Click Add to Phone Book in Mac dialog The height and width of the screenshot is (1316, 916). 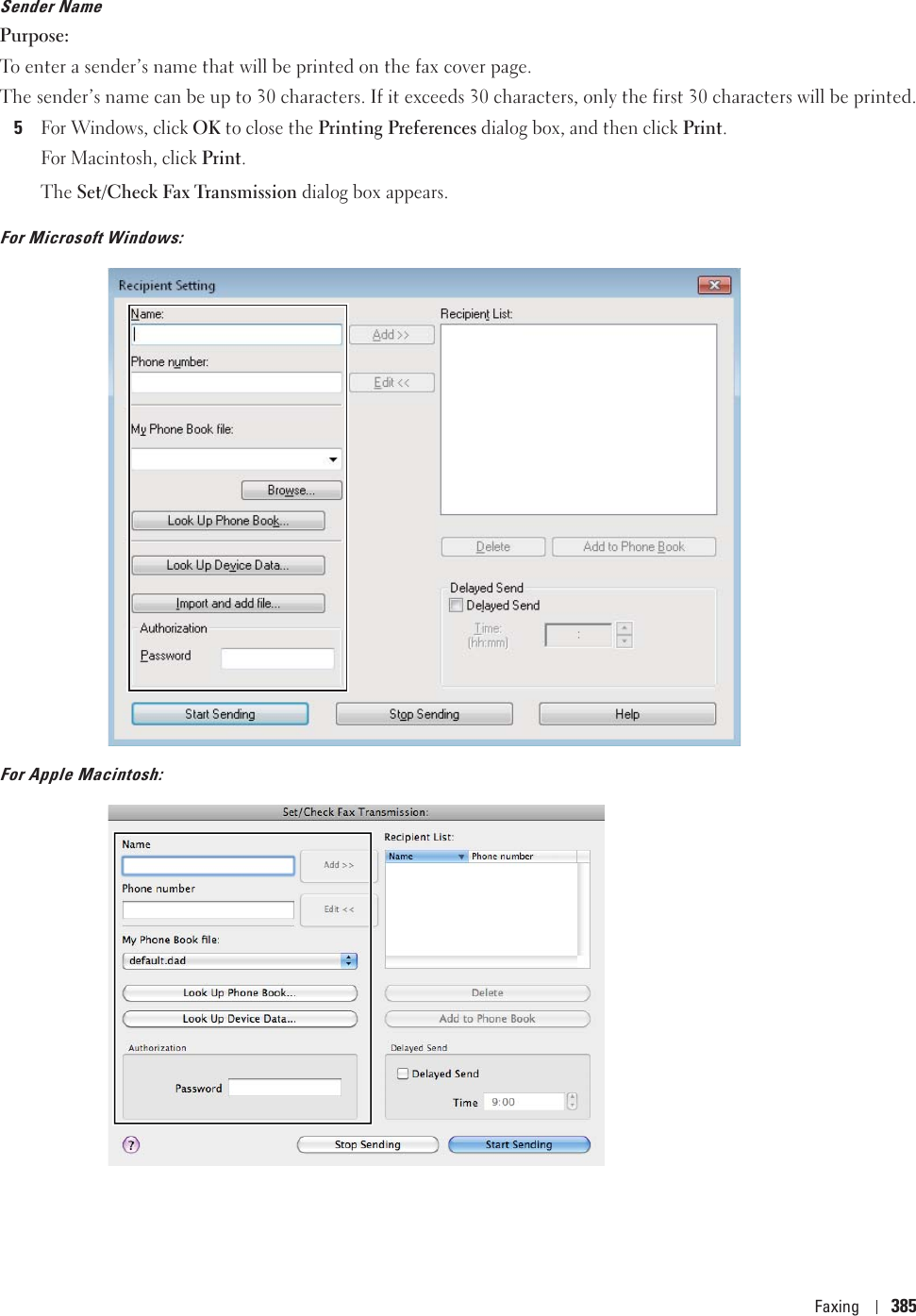coord(488,1019)
